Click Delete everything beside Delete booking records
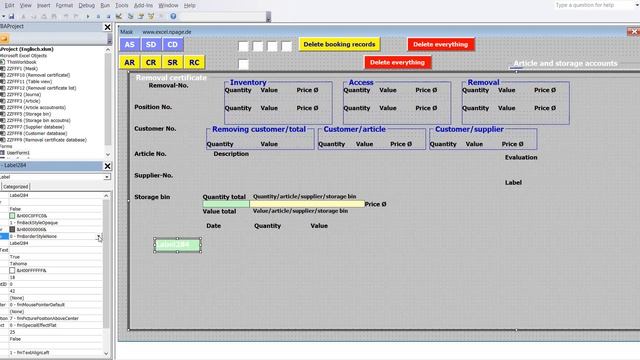 click(440, 44)
